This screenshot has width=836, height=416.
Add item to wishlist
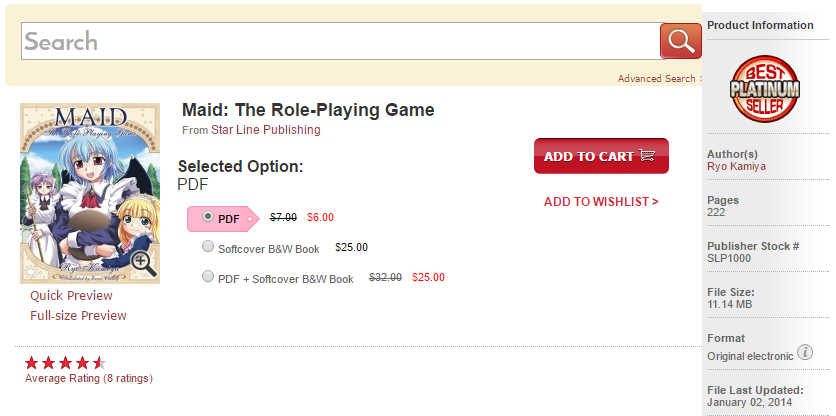(601, 202)
